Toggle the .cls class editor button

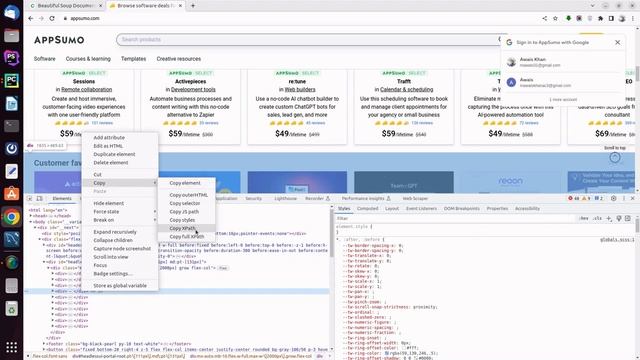(598, 218)
